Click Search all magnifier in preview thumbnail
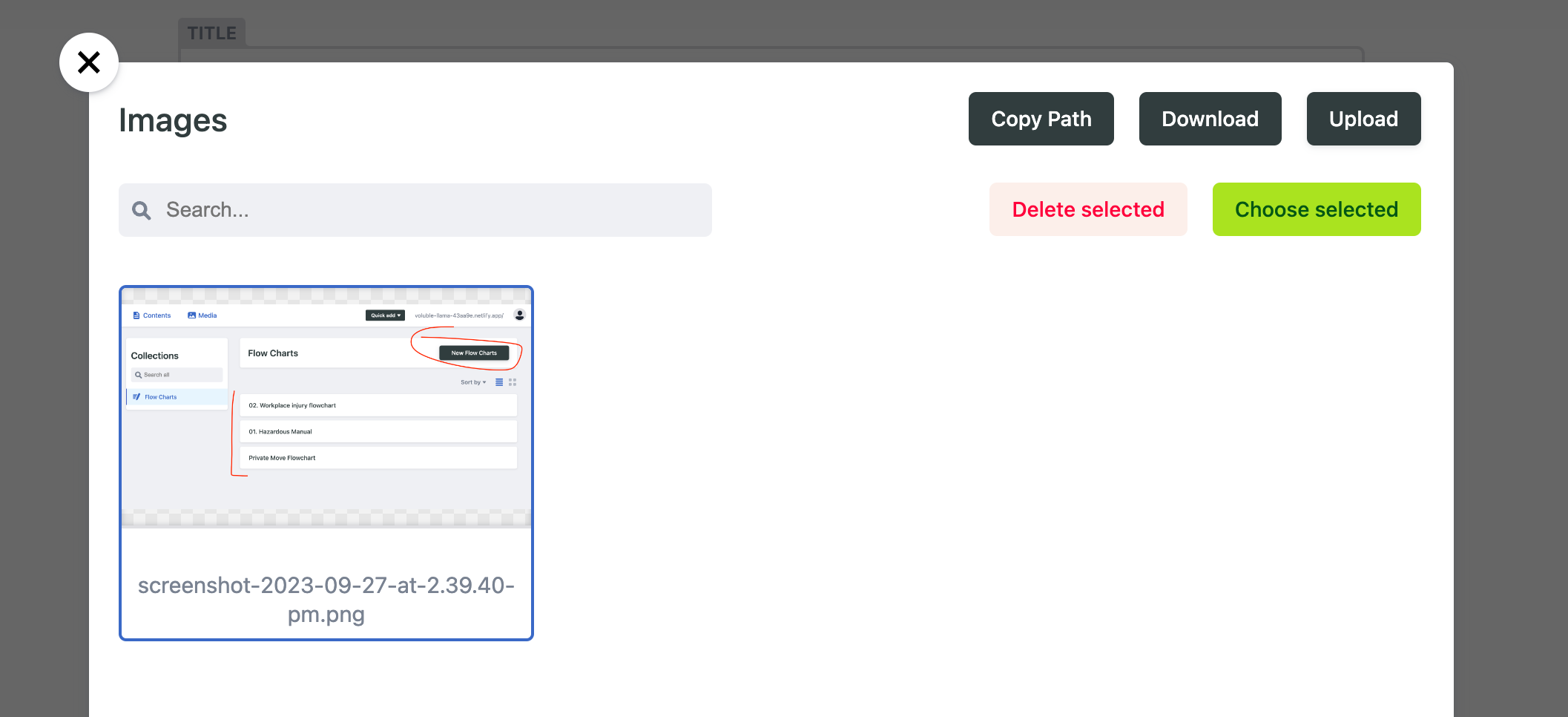The height and width of the screenshot is (717, 1568). [139, 375]
